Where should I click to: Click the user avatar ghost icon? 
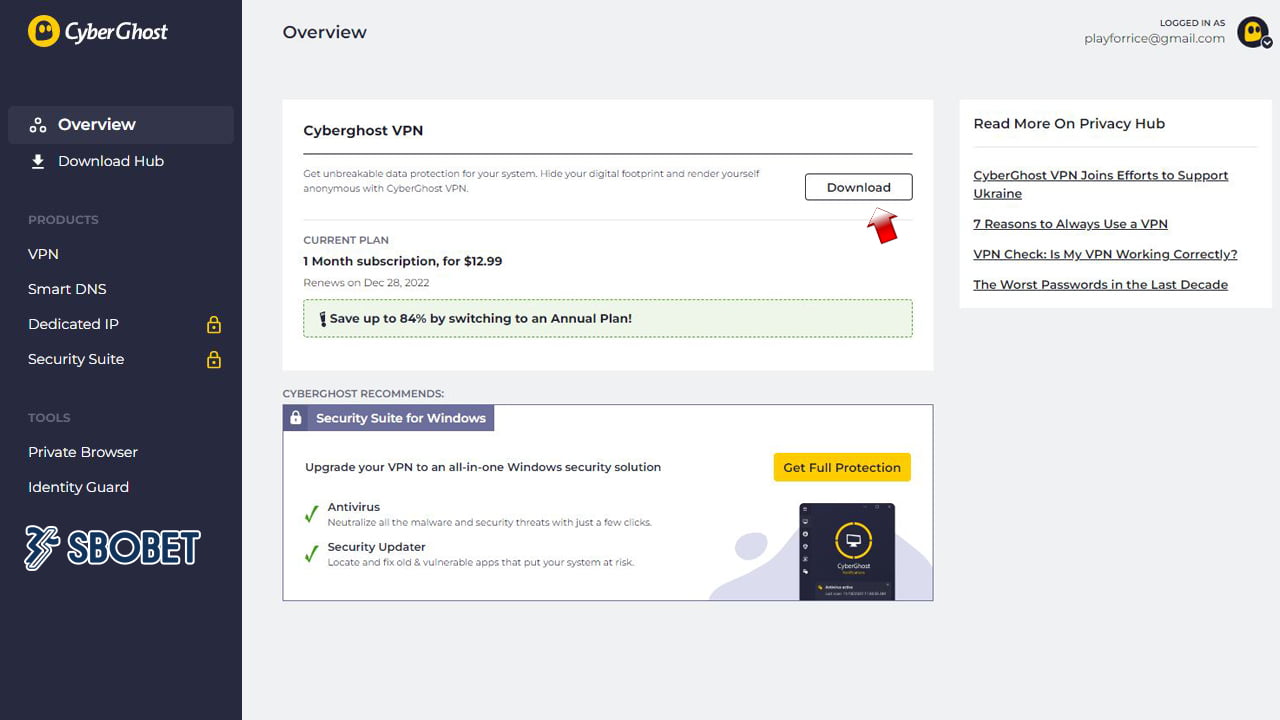point(1251,31)
